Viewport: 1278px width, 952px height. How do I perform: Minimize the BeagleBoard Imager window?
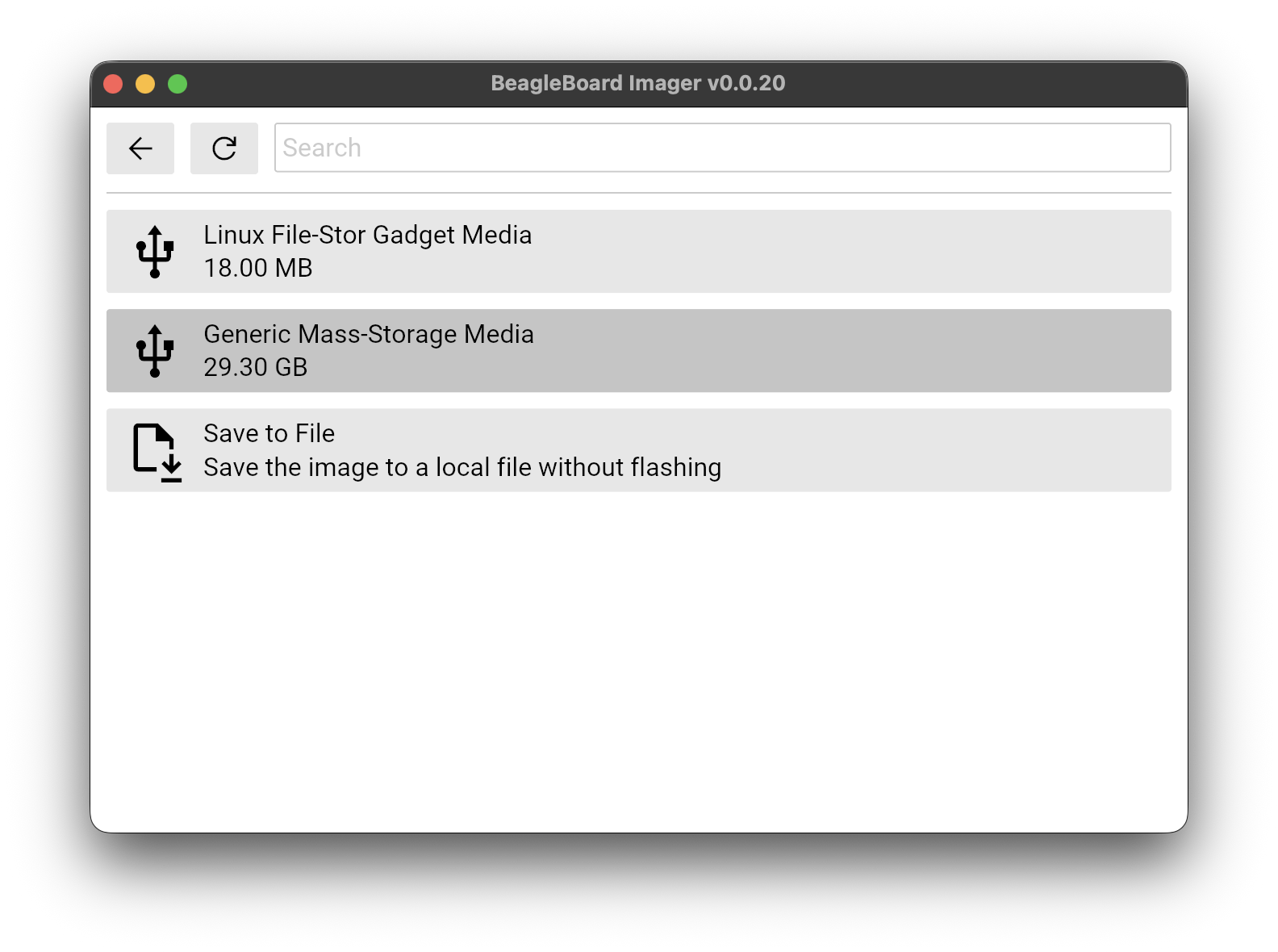[x=145, y=84]
